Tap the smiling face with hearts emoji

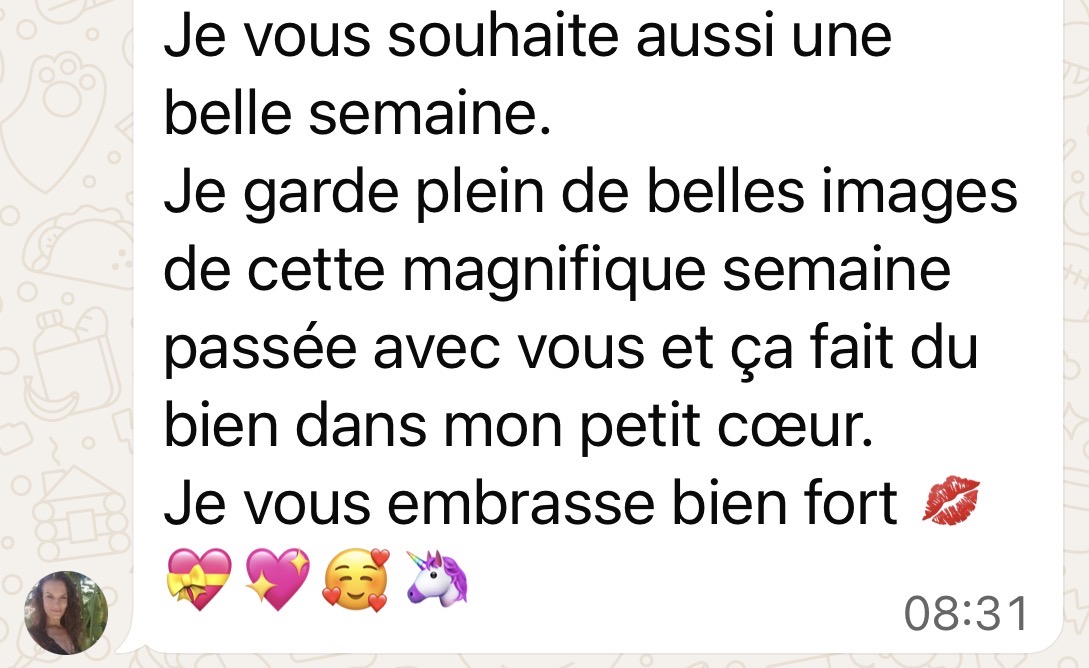click(356, 580)
